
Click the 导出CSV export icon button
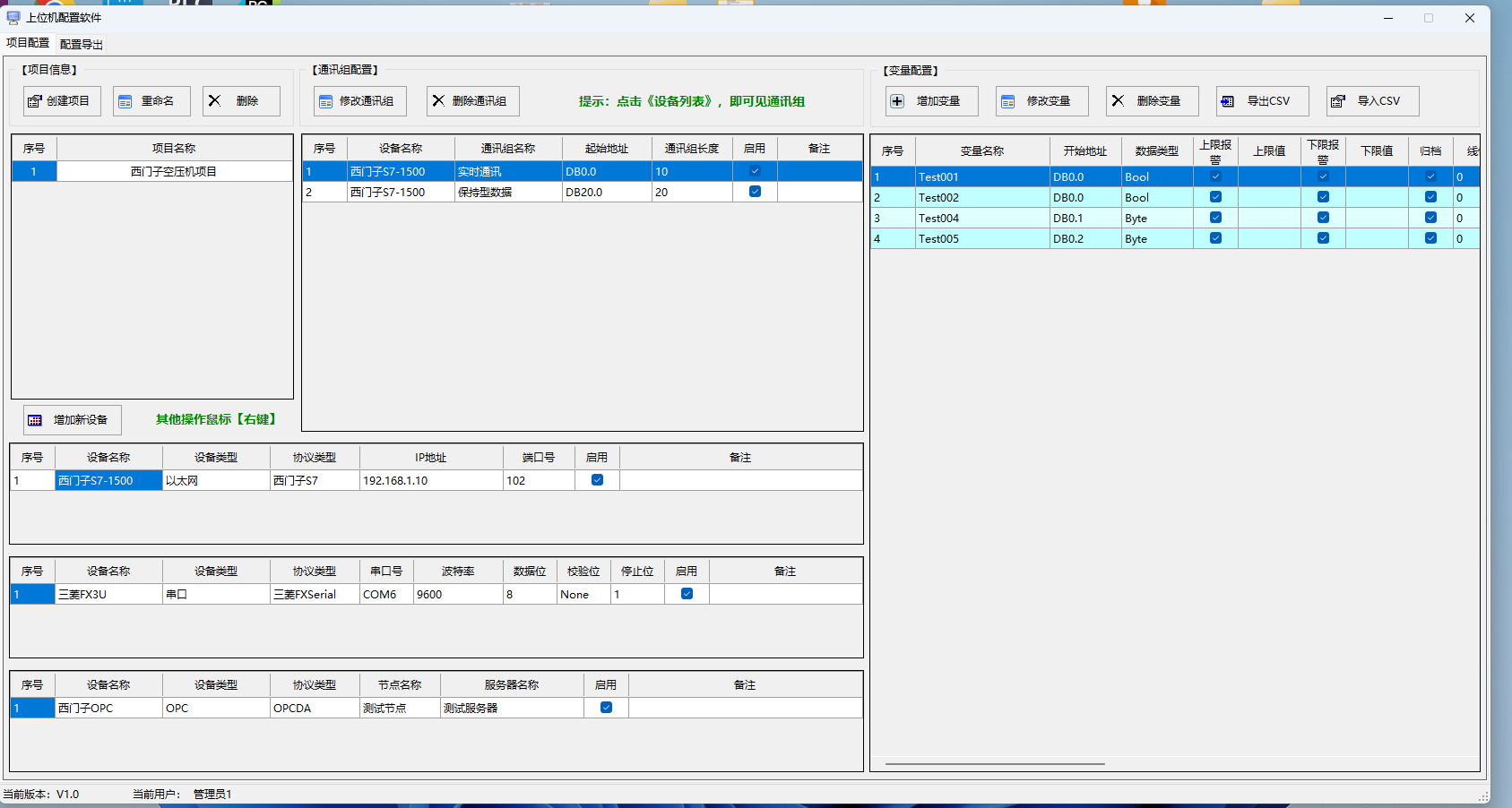tap(1262, 101)
